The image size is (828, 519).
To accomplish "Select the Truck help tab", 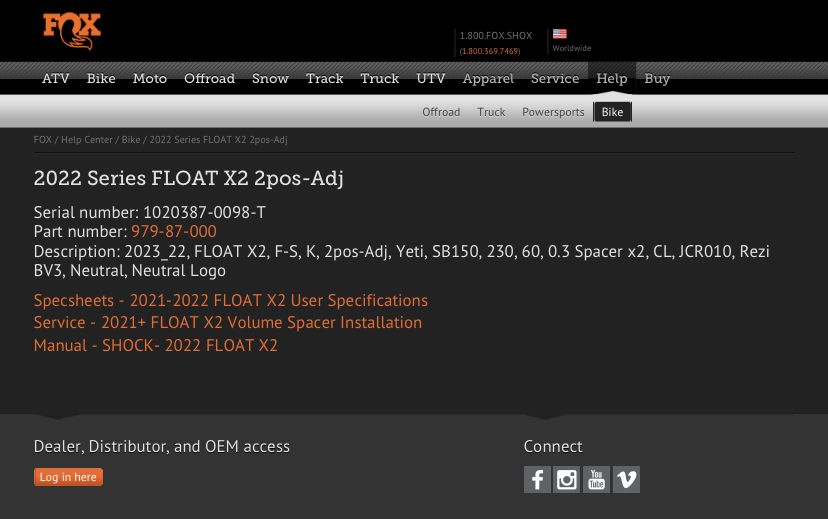I will tap(491, 112).
